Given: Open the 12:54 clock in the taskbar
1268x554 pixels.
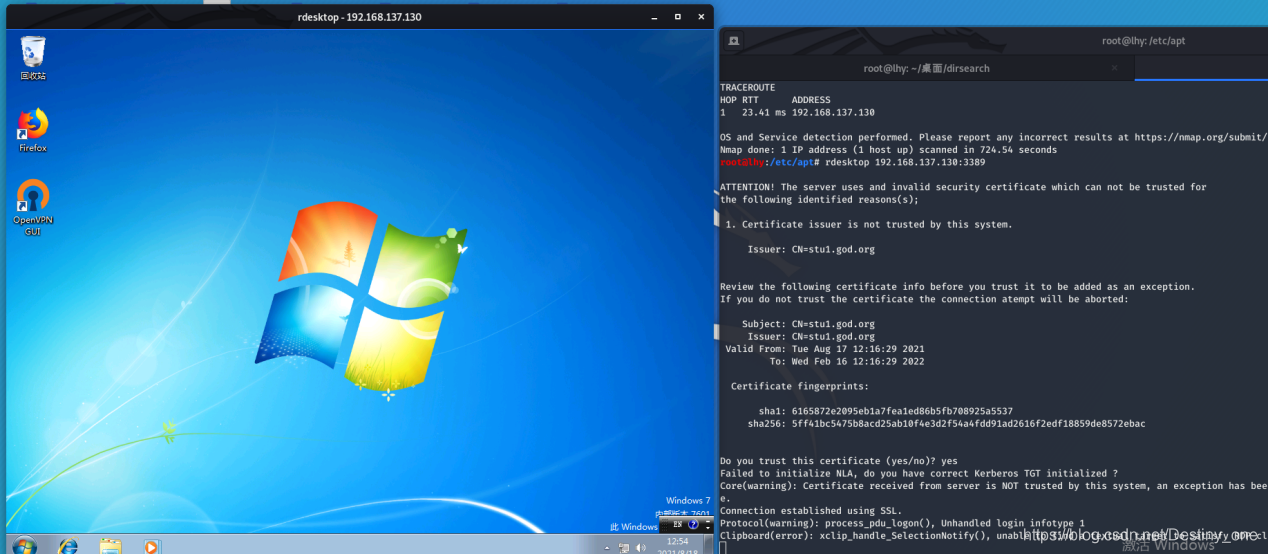Looking at the screenshot, I should [x=677, y=546].
